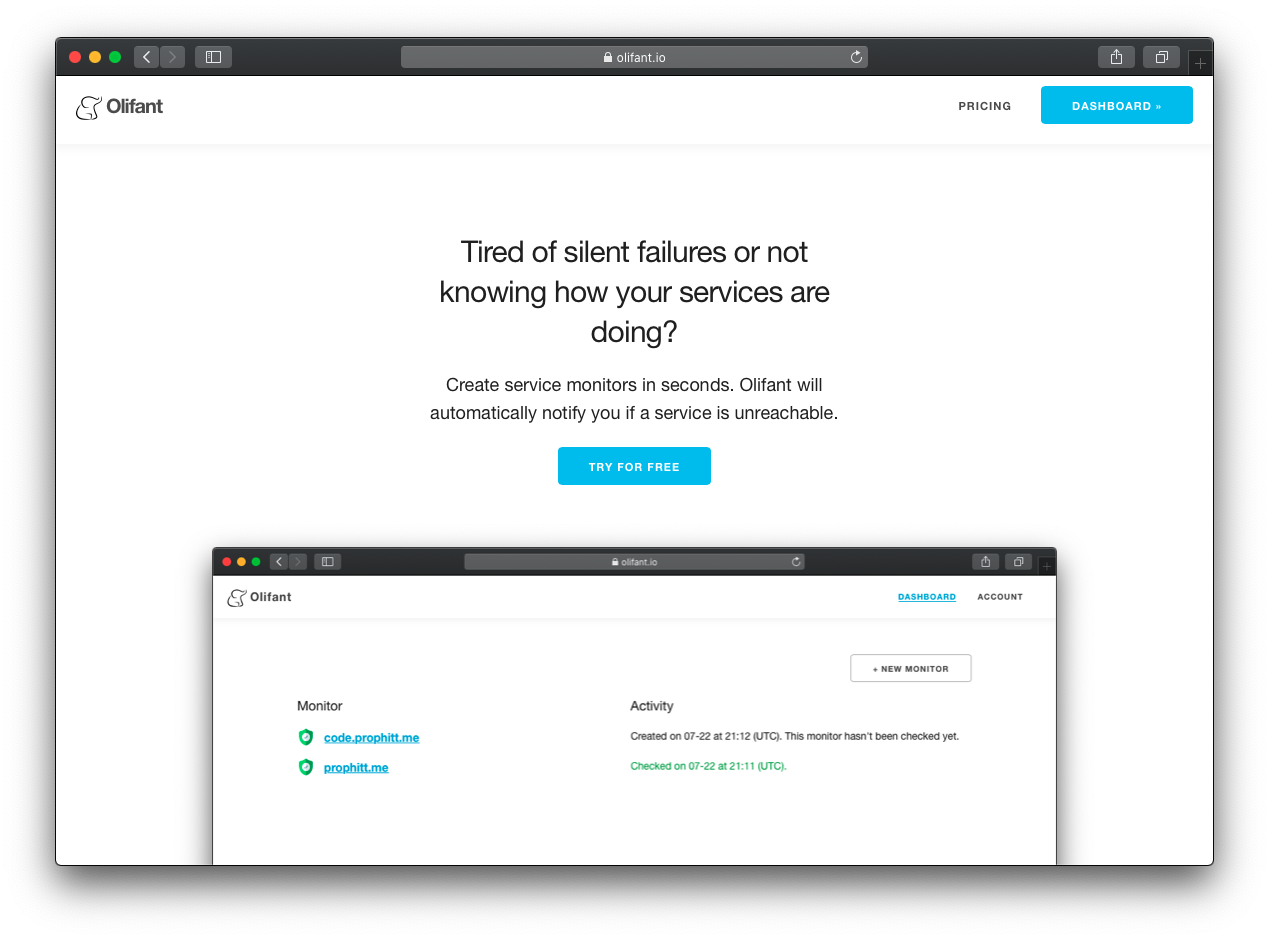Open the code.prophitt.me monitor link
The height and width of the screenshot is (939, 1269).
[x=371, y=737]
